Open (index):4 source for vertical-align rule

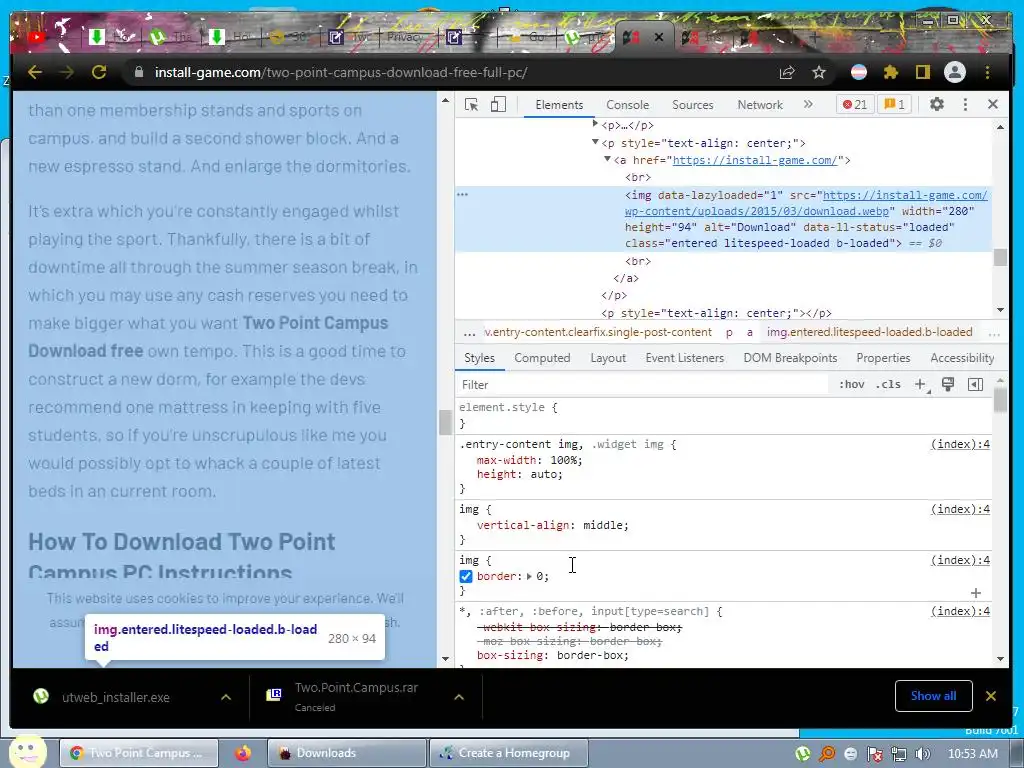pos(960,509)
